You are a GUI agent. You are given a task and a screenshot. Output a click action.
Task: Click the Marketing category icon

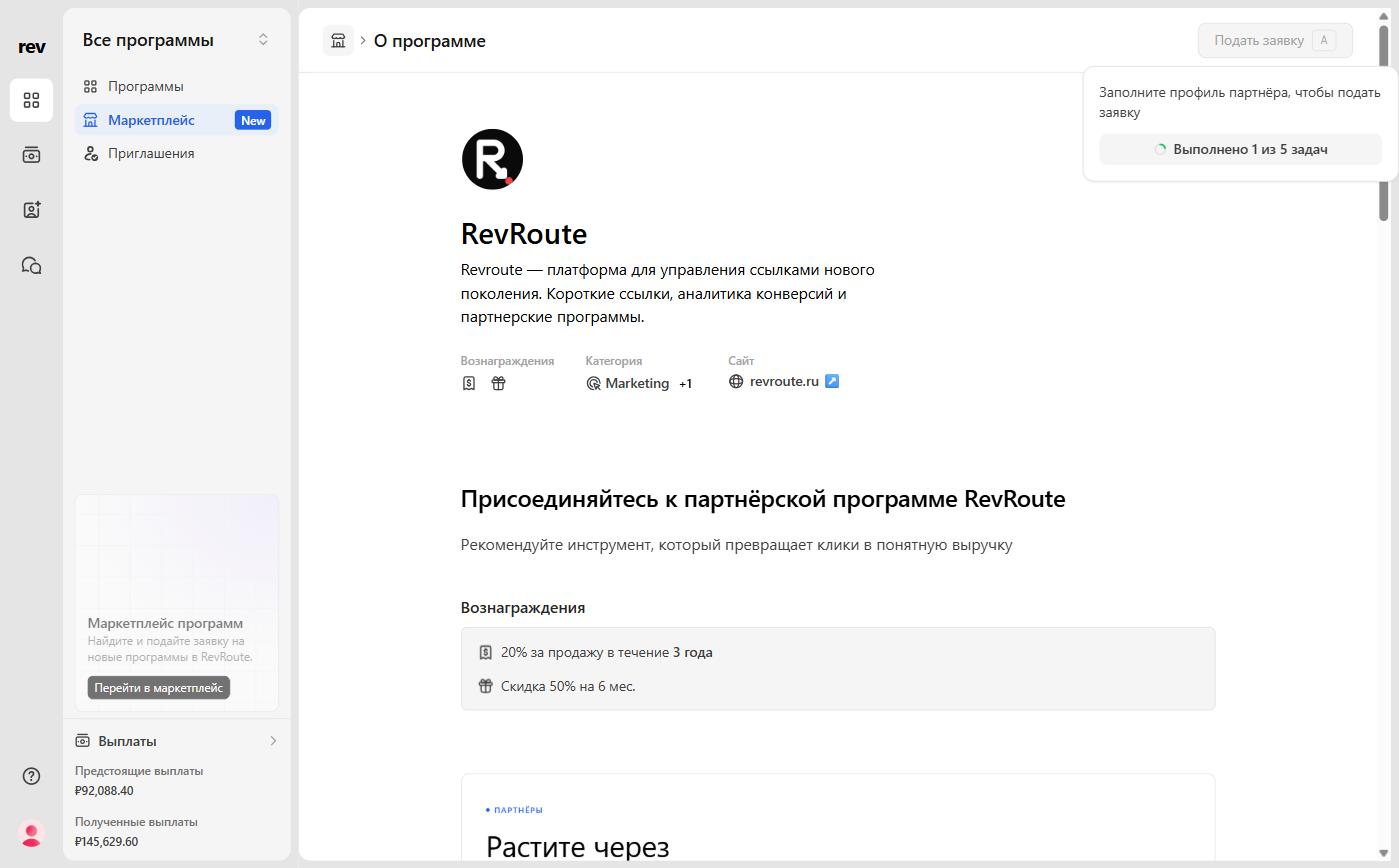pos(593,383)
